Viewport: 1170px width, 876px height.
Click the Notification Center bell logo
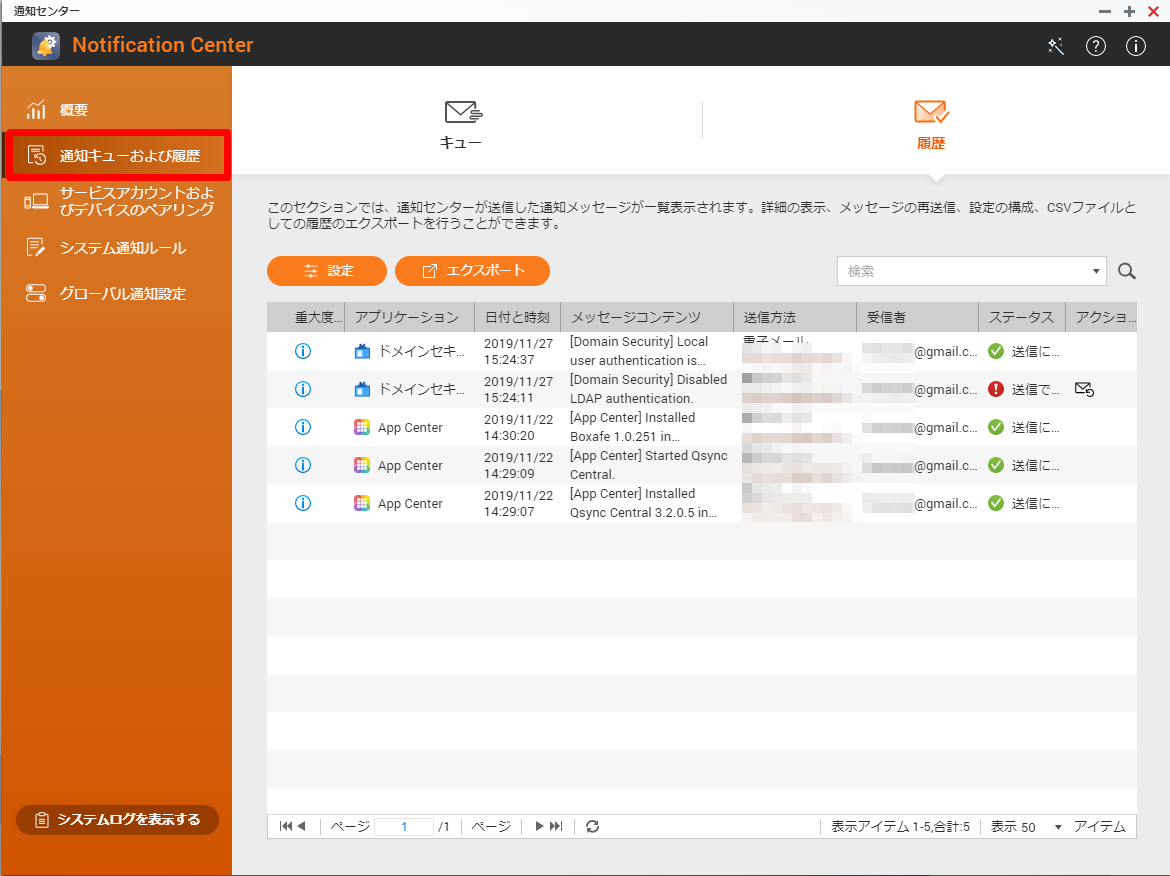click(46, 46)
